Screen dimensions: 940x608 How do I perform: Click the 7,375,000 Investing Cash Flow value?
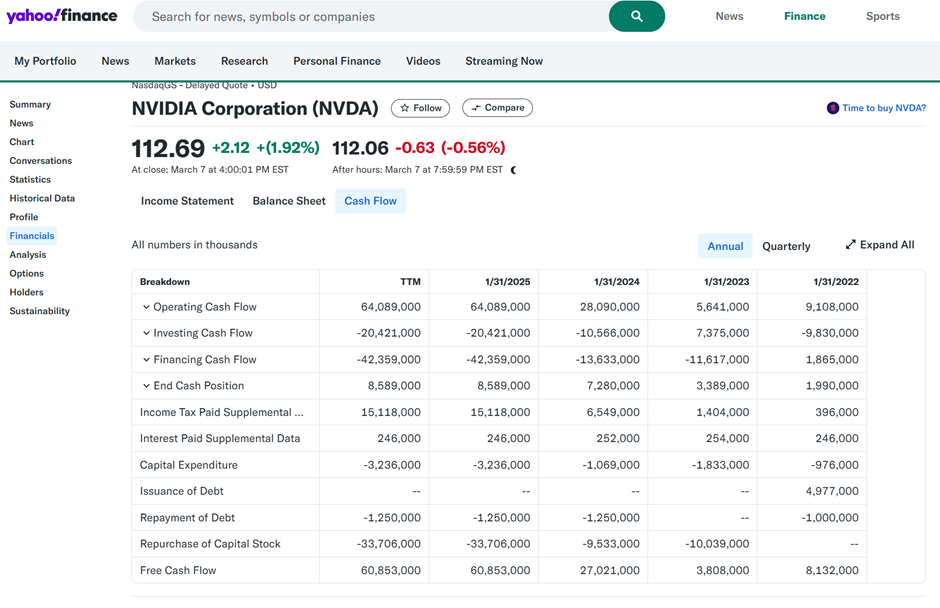(722, 333)
